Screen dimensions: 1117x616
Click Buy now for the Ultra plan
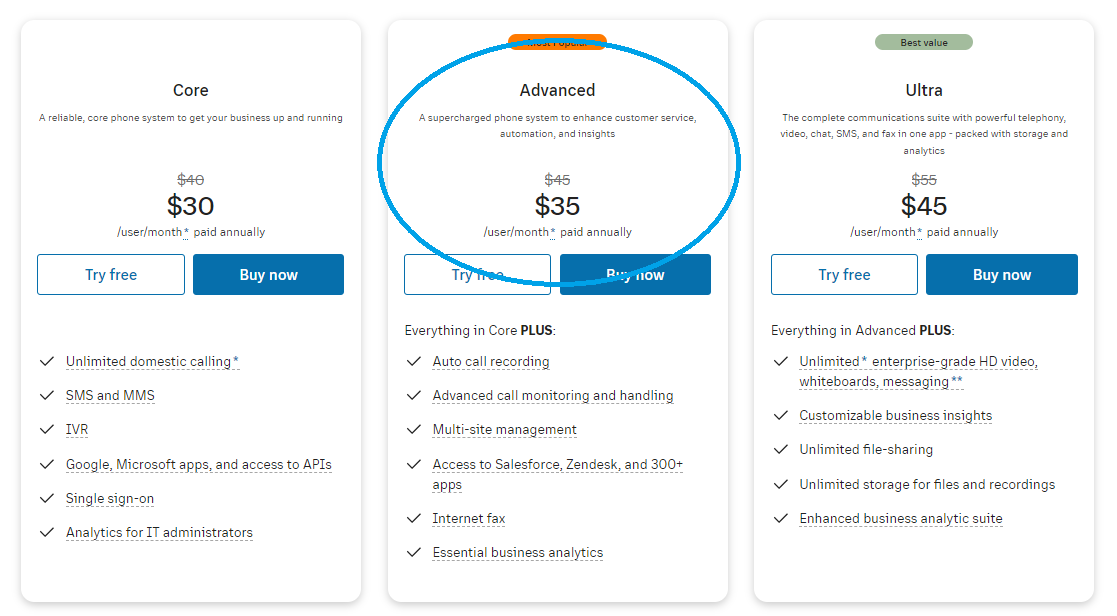point(1001,275)
